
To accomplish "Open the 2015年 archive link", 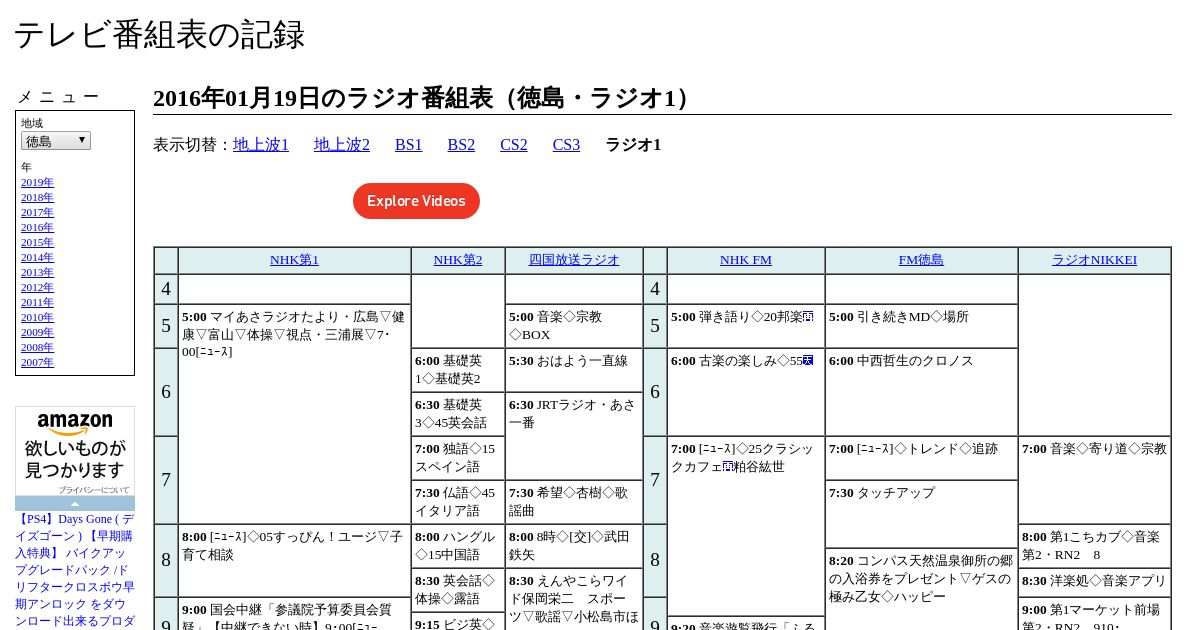I will [37, 243].
